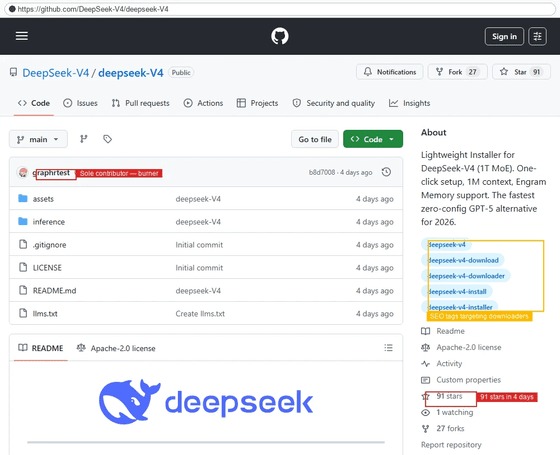Switch to Apache-2.0 license tab

[116, 348]
